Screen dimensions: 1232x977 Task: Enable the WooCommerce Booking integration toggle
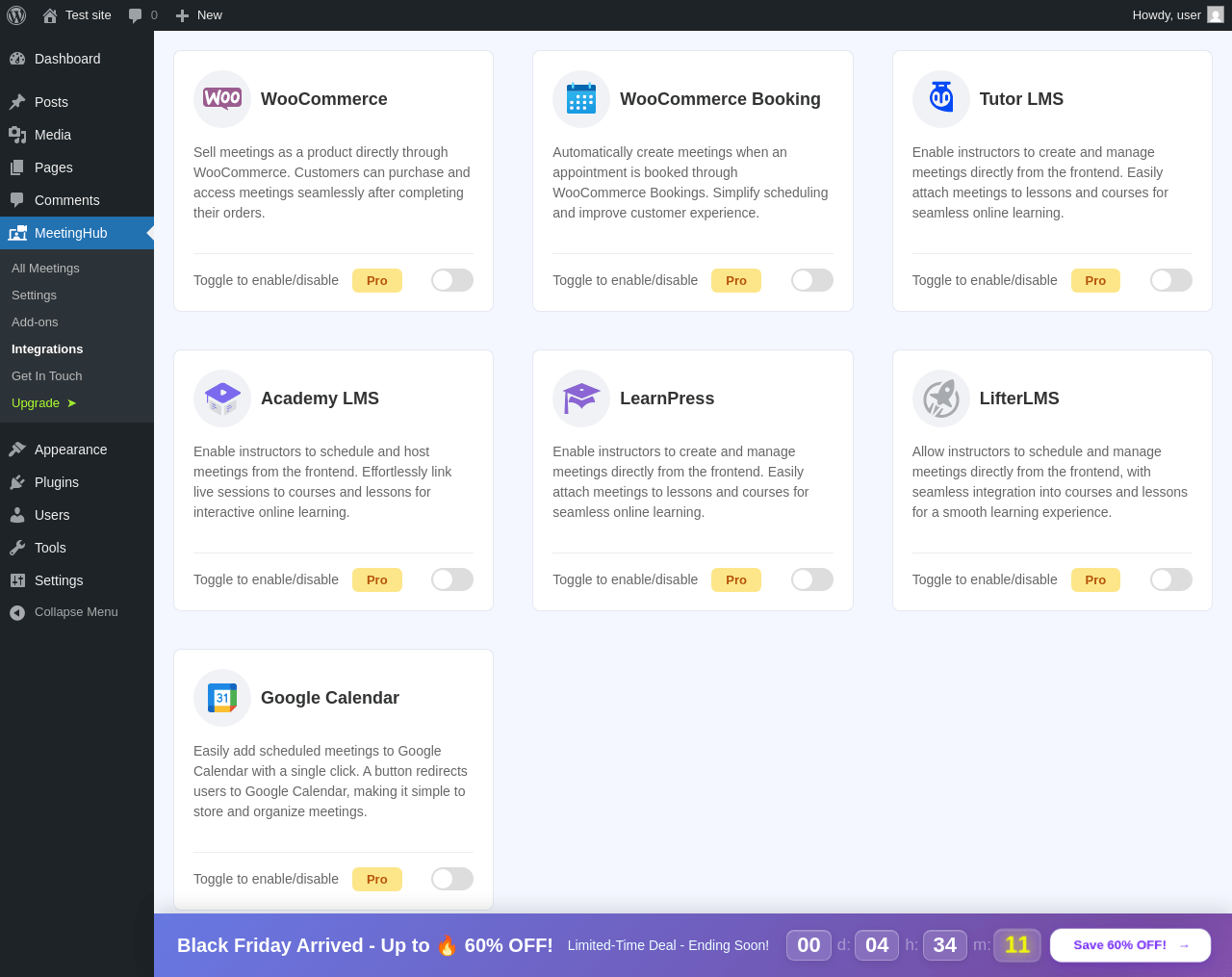[x=812, y=280]
